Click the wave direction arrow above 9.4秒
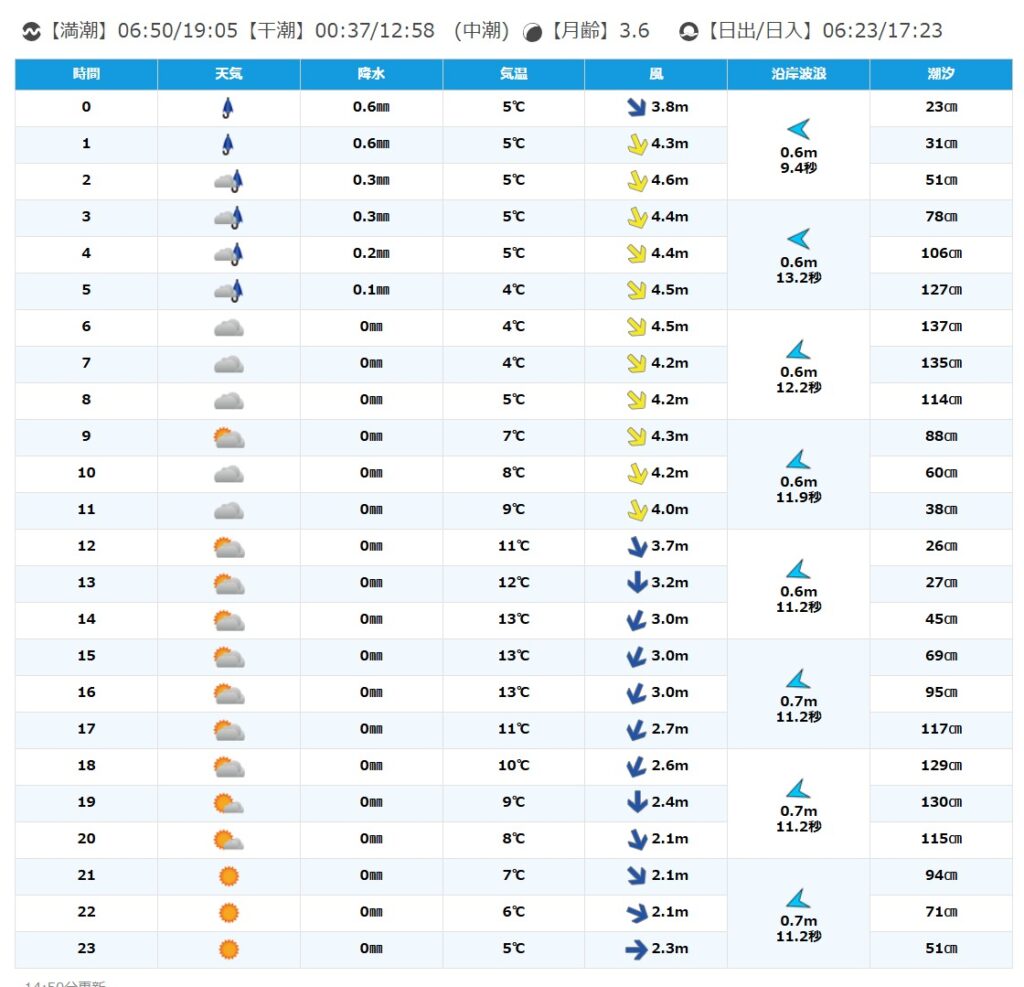 click(x=798, y=129)
